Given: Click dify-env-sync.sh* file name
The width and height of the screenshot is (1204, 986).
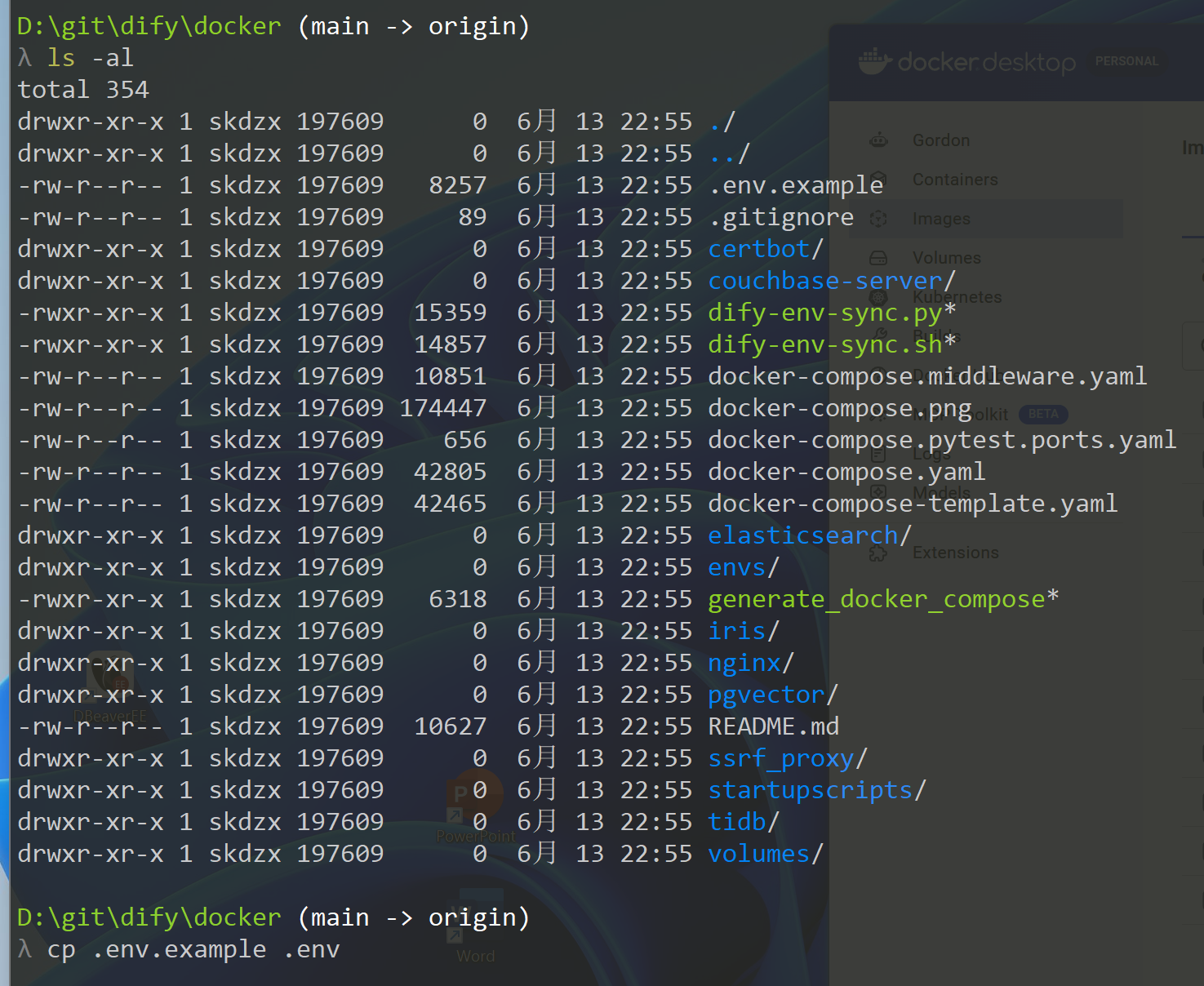Looking at the screenshot, I should tap(832, 344).
